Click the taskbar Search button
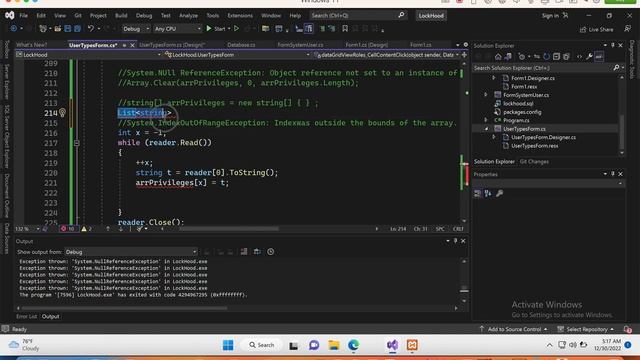The width and height of the screenshot is (640, 360). pos(262,345)
